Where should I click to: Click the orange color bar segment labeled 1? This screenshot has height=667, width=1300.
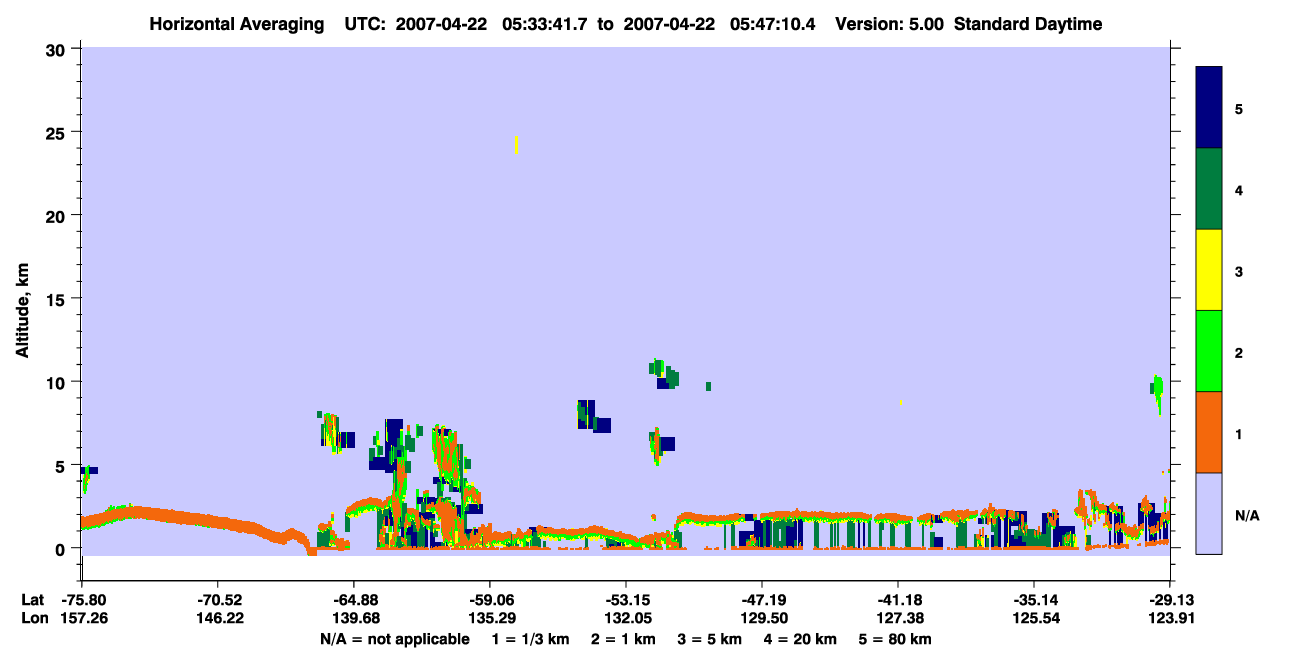[1209, 432]
